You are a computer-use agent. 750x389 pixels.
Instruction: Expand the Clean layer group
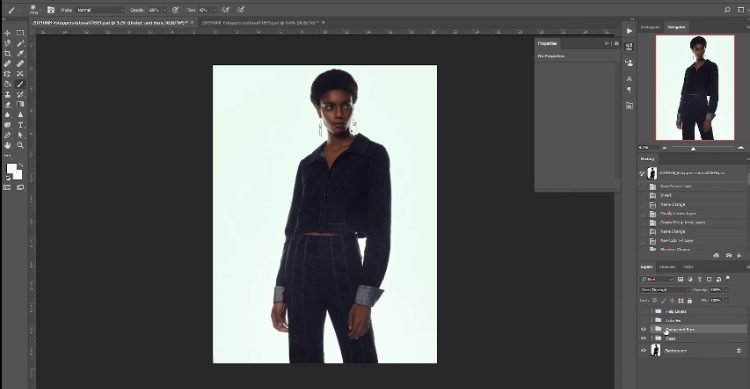tap(651, 338)
